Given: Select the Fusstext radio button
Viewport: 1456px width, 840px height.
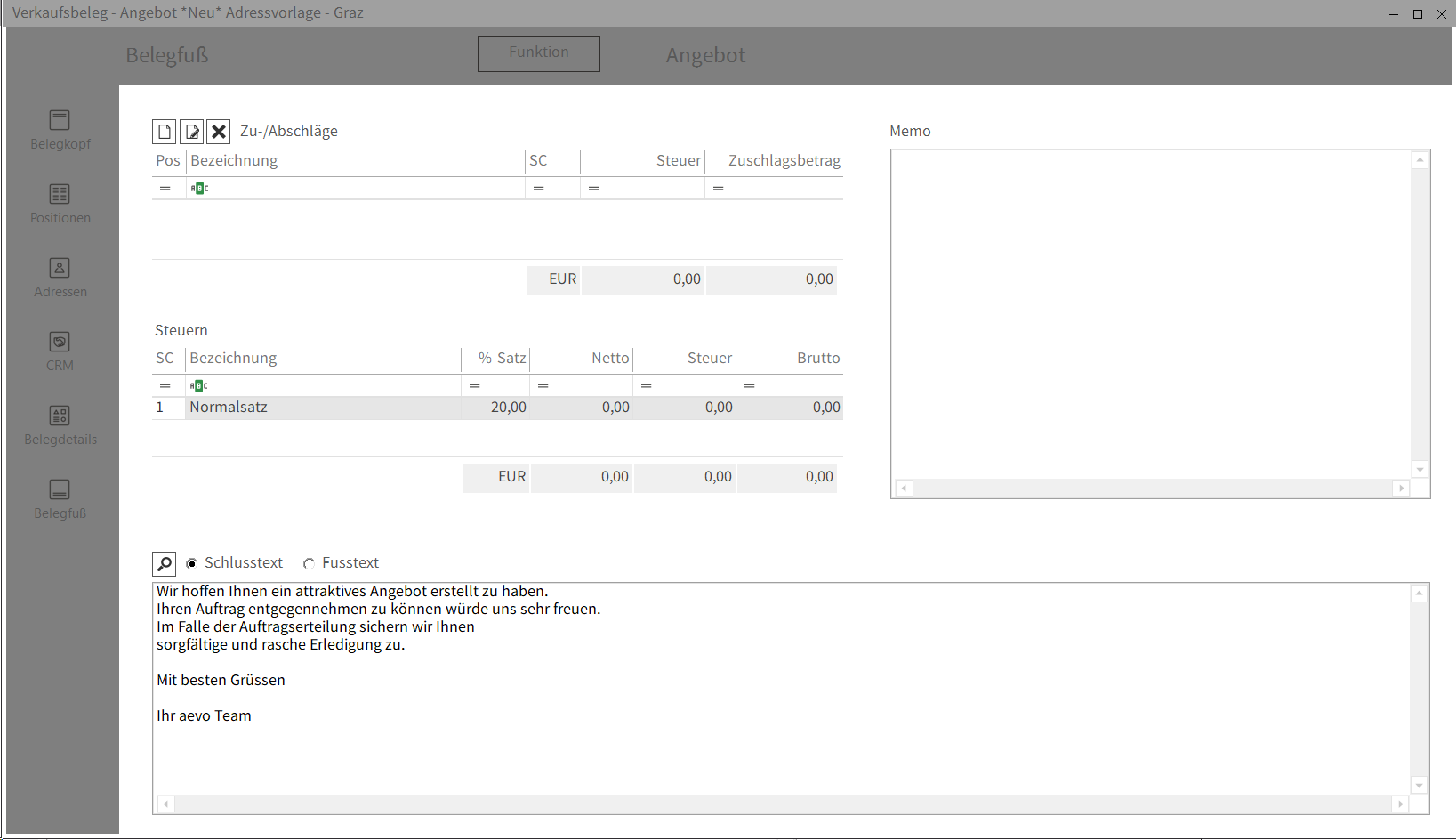Looking at the screenshot, I should click(x=309, y=563).
